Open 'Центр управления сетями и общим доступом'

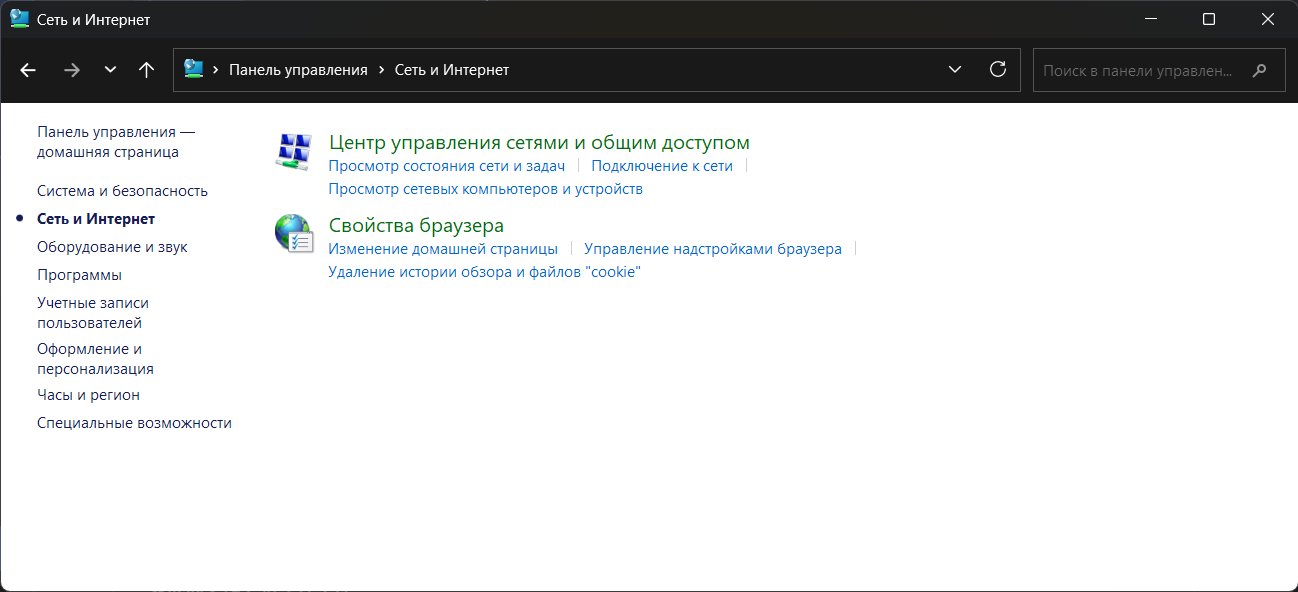[x=539, y=143]
